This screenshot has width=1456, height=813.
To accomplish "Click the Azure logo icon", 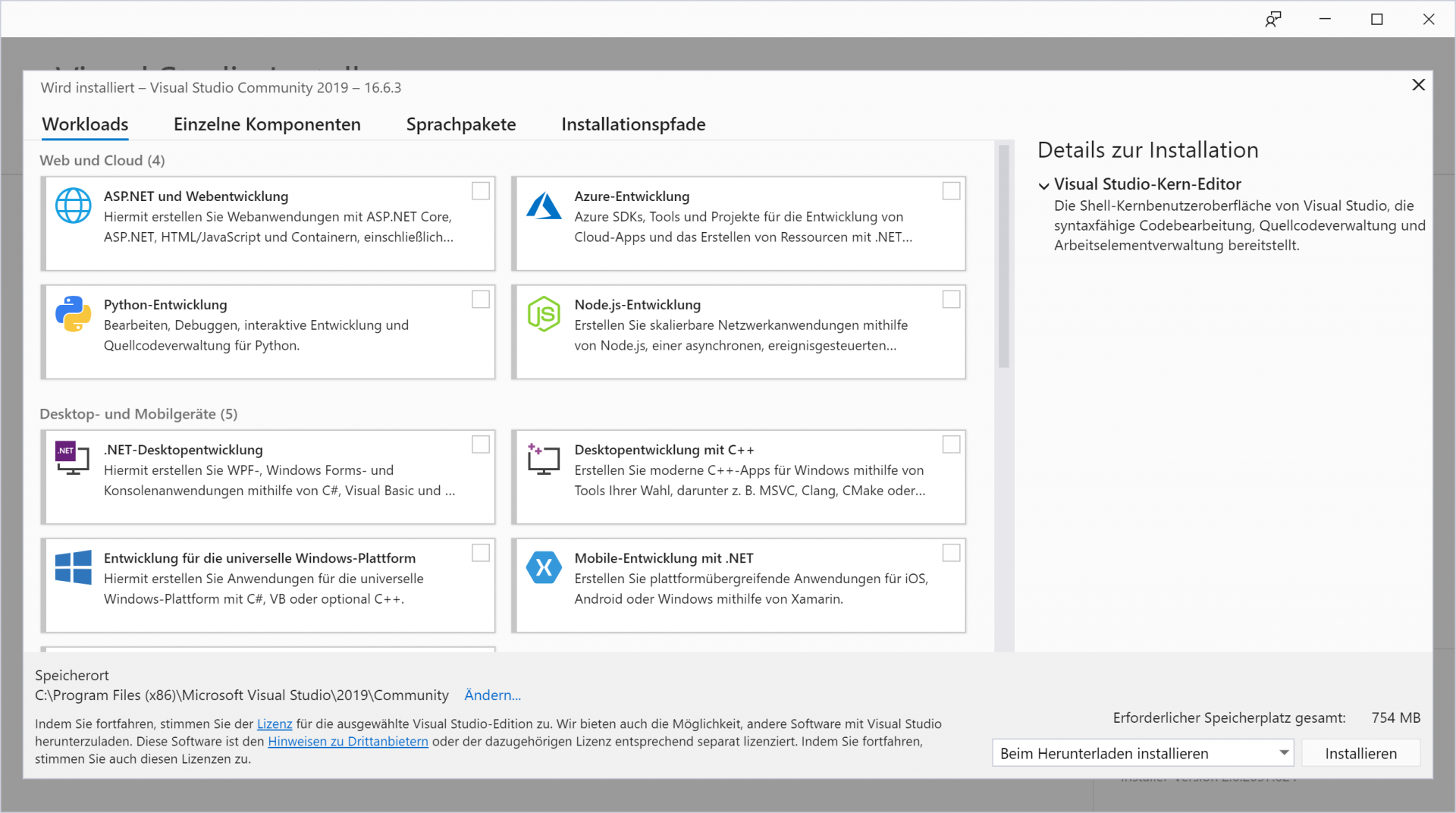I will [544, 206].
